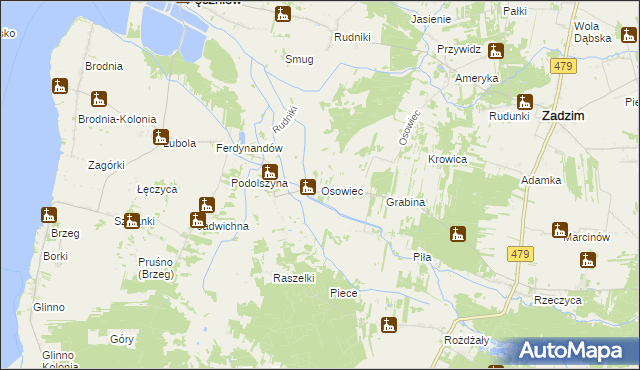
Task: Select the Rożdżały label
Action: (467, 340)
